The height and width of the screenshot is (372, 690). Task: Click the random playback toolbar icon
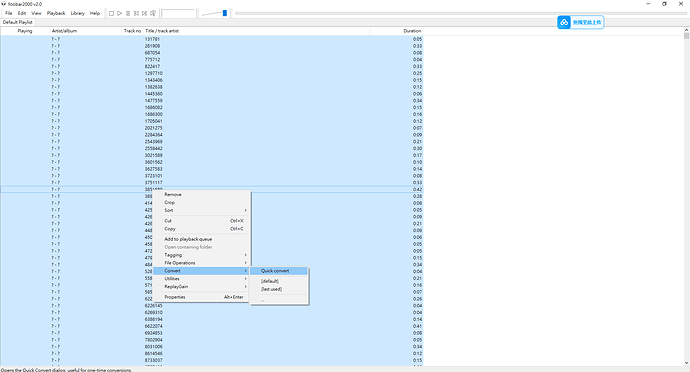tap(153, 13)
